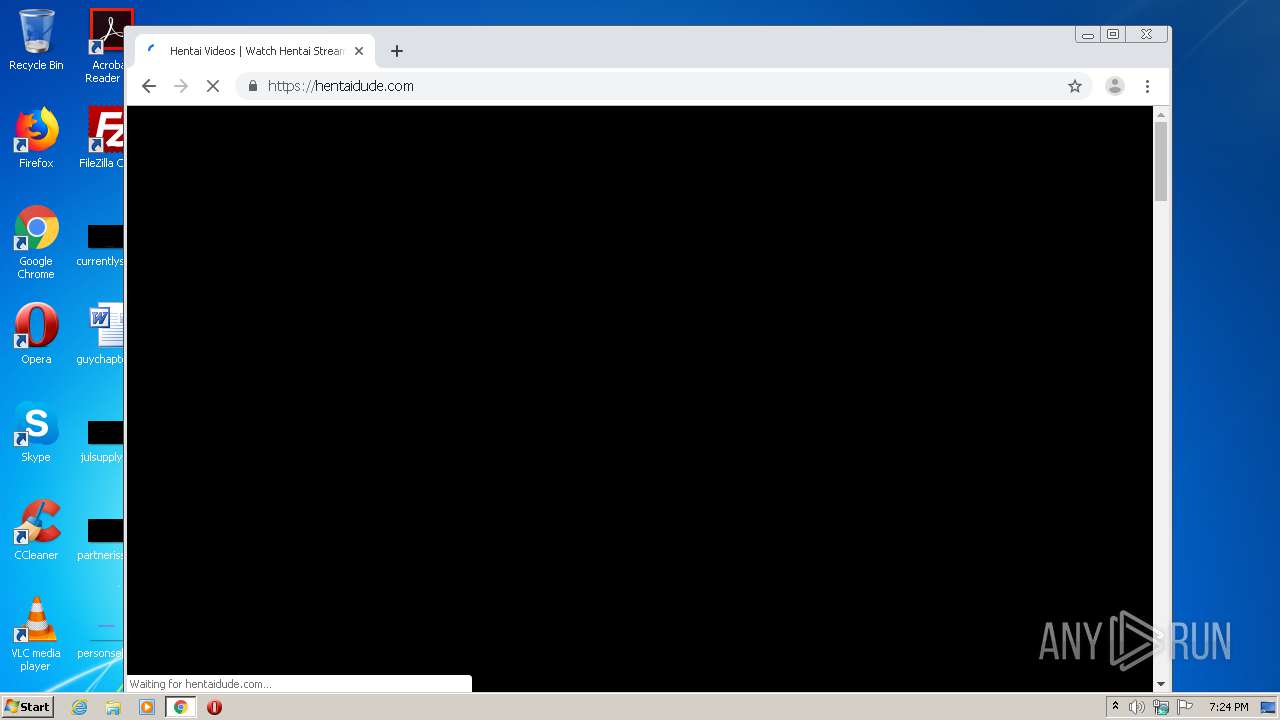The height and width of the screenshot is (720, 1280).
Task: Go back using Chrome's back arrow
Action: pos(149,86)
